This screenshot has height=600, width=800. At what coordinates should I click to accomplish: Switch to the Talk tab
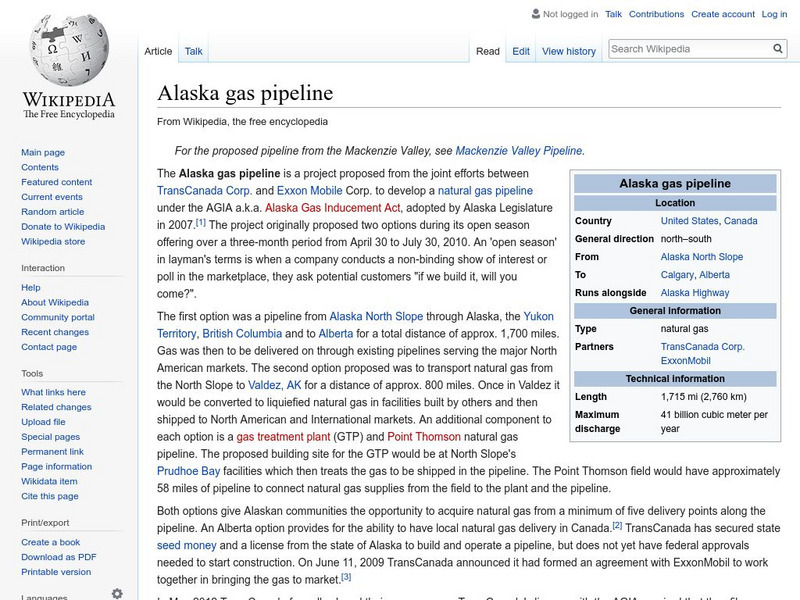193,50
